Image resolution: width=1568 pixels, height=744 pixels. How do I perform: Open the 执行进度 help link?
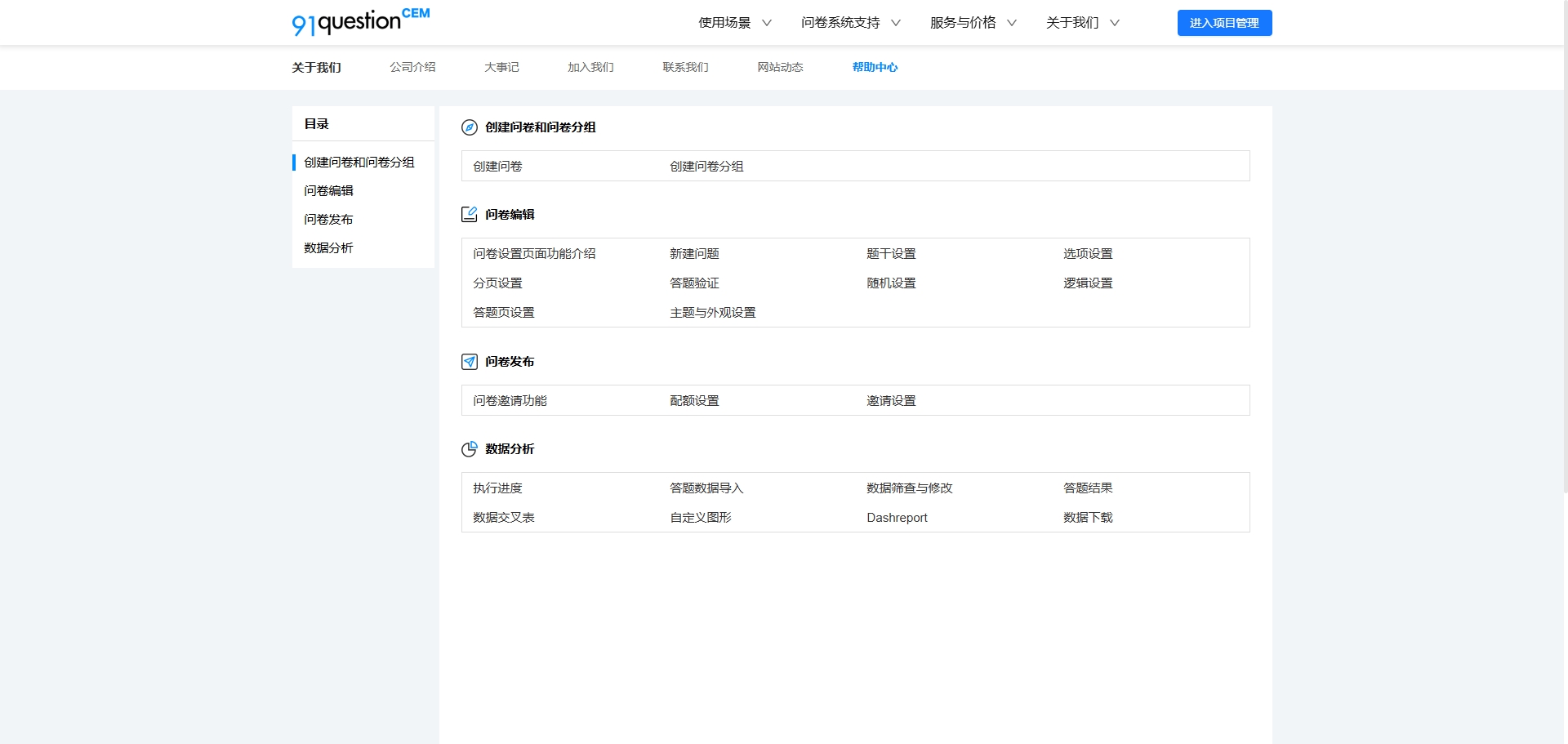(x=497, y=488)
